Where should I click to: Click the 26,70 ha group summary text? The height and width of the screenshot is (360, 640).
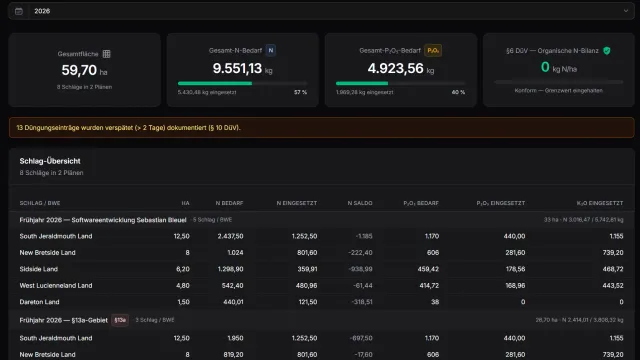[x=579, y=320]
